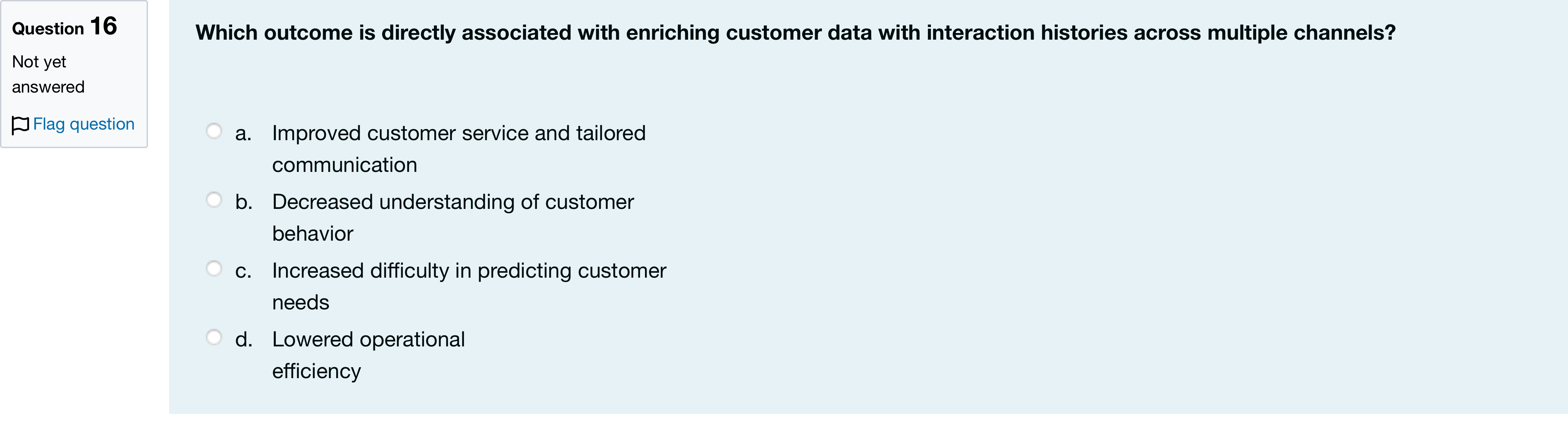
Task: Select radio button for option a
Action: (x=214, y=131)
